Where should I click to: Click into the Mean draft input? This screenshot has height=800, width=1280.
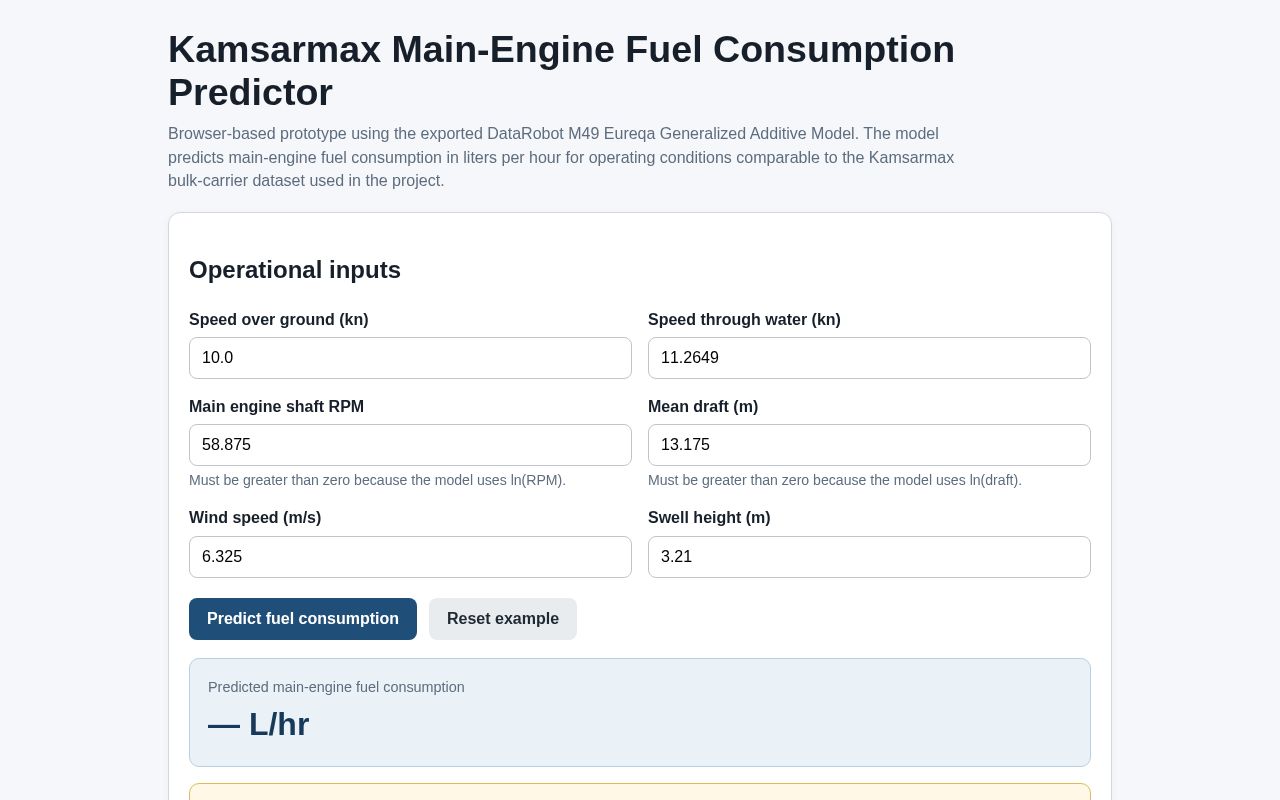869,445
